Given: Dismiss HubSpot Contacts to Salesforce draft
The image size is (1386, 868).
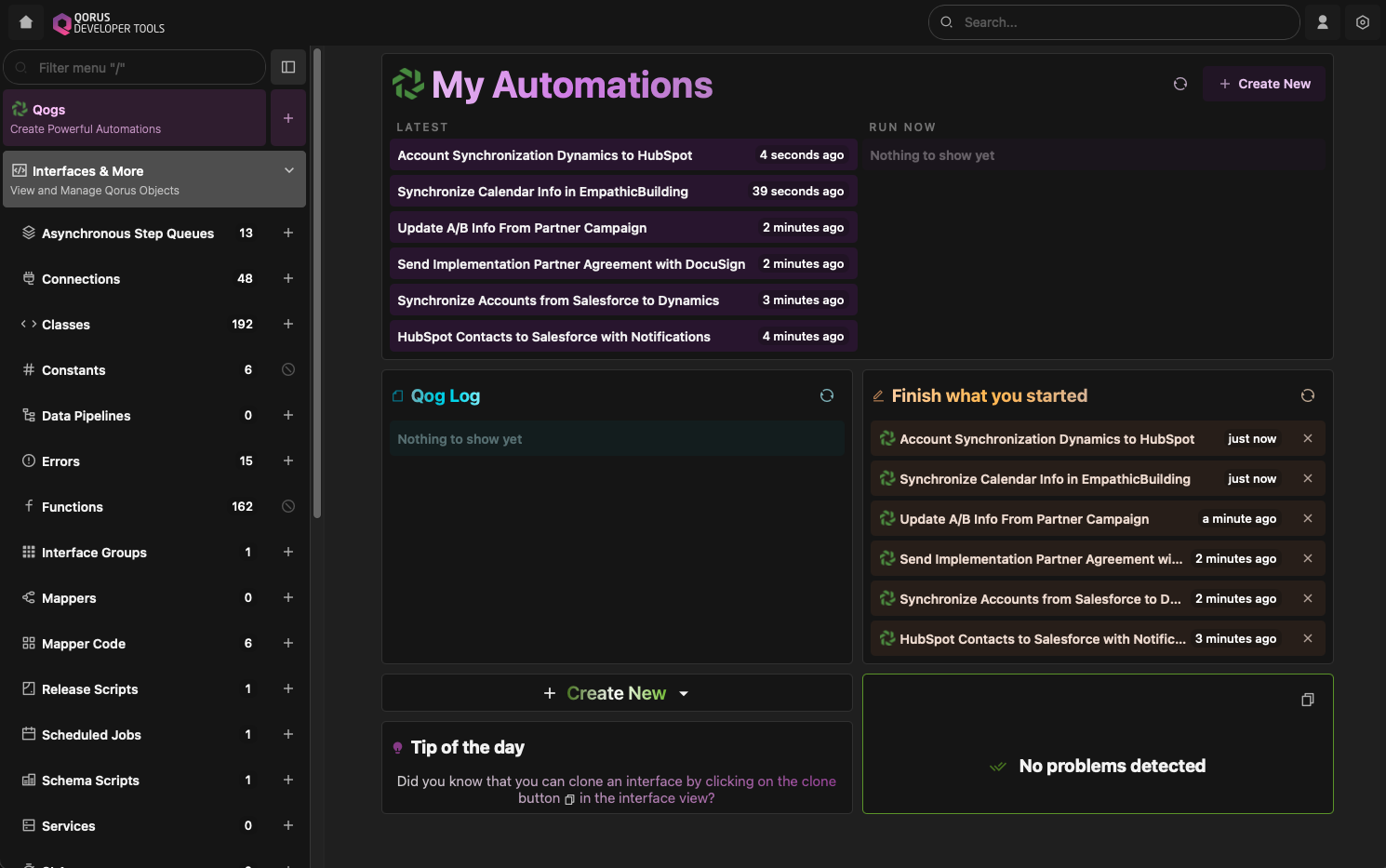Looking at the screenshot, I should 1308,638.
